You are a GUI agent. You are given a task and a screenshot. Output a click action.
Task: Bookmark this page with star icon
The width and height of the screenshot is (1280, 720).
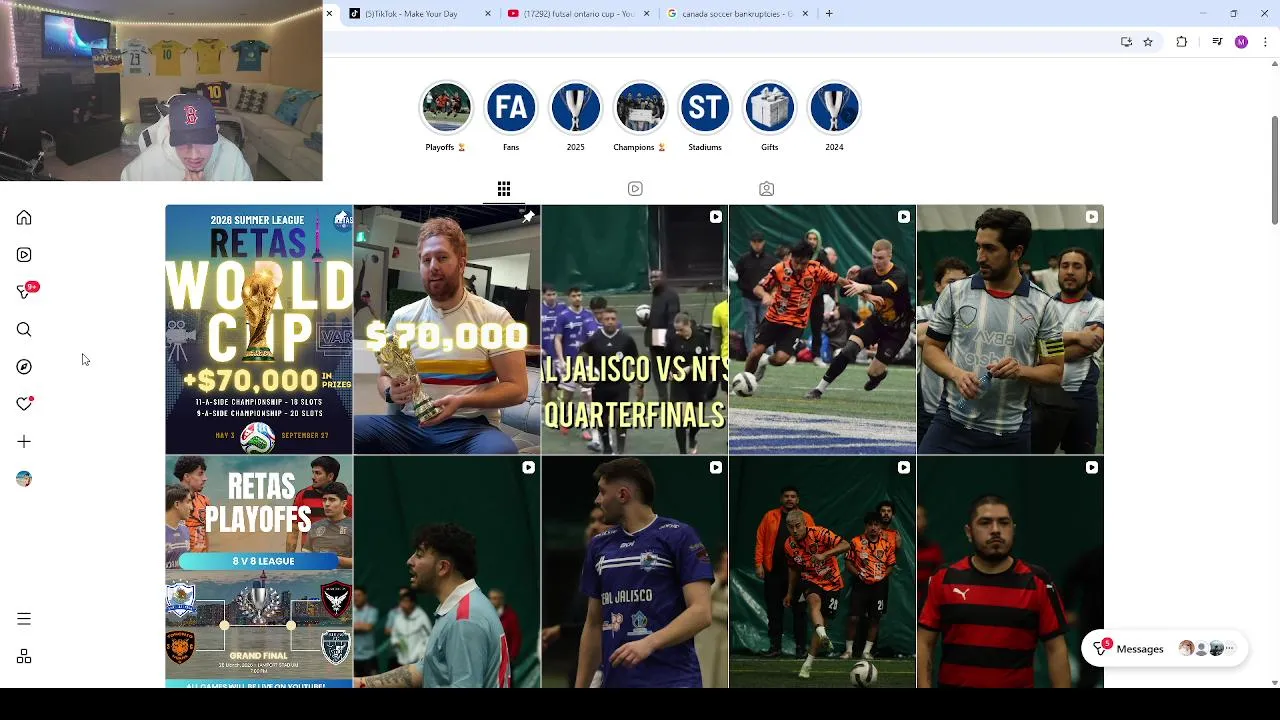click(1148, 42)
